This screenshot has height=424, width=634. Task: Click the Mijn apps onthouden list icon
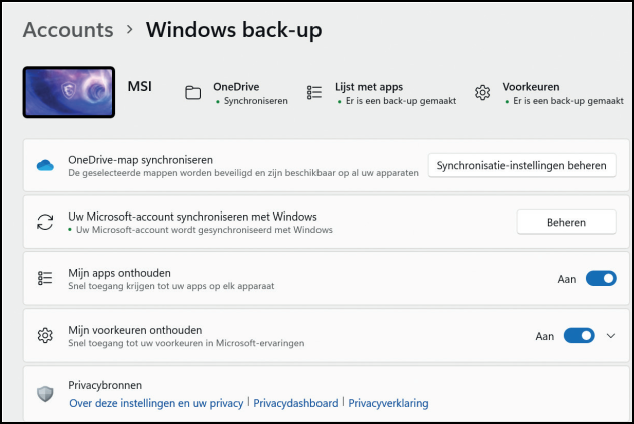point(44,279)
